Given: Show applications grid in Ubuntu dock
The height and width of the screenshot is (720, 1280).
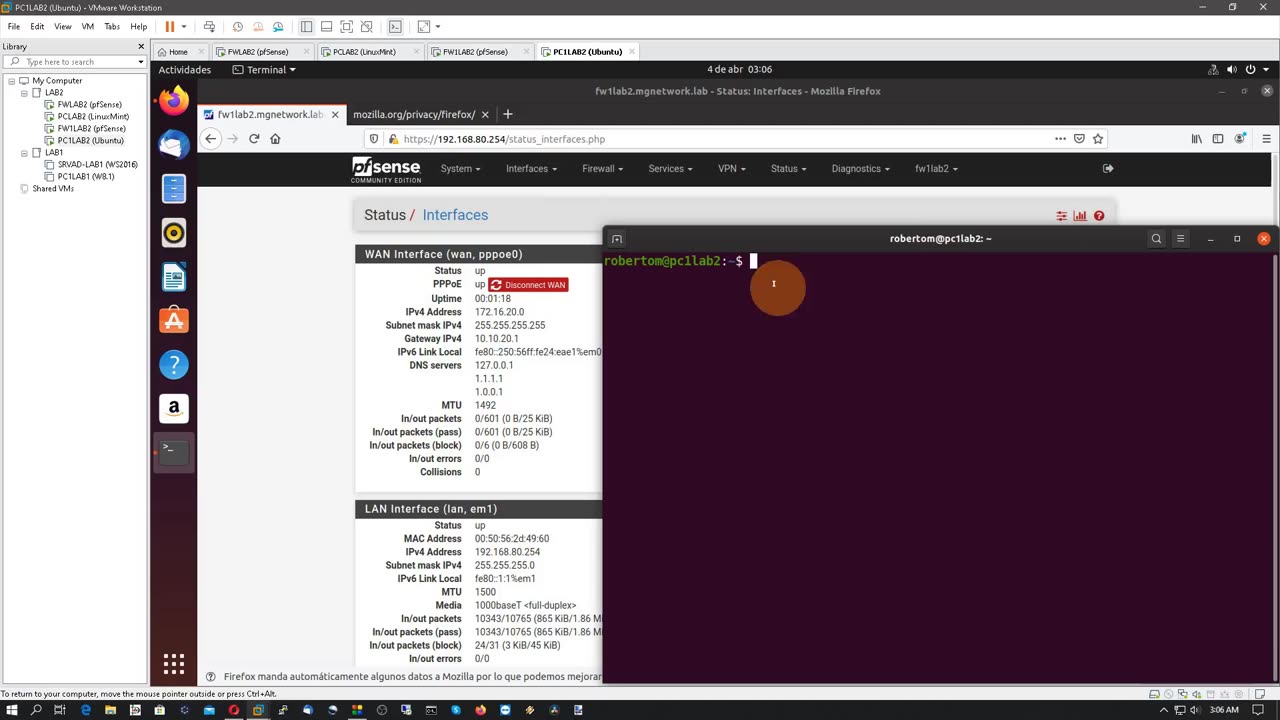Looking at the screenshot, I should (x=174, y=664).
